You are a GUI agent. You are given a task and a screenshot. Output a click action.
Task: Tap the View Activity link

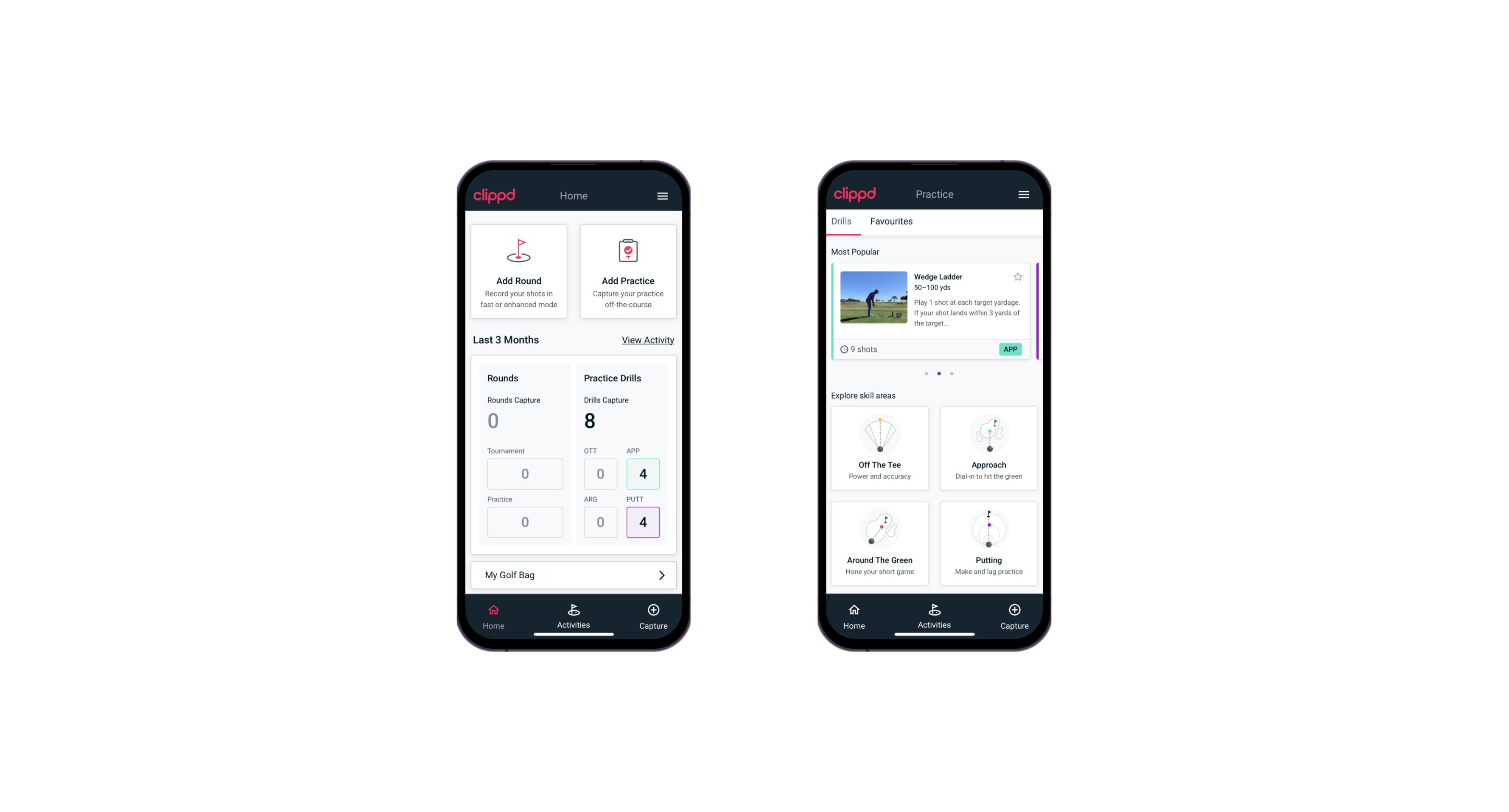point(647,340)
